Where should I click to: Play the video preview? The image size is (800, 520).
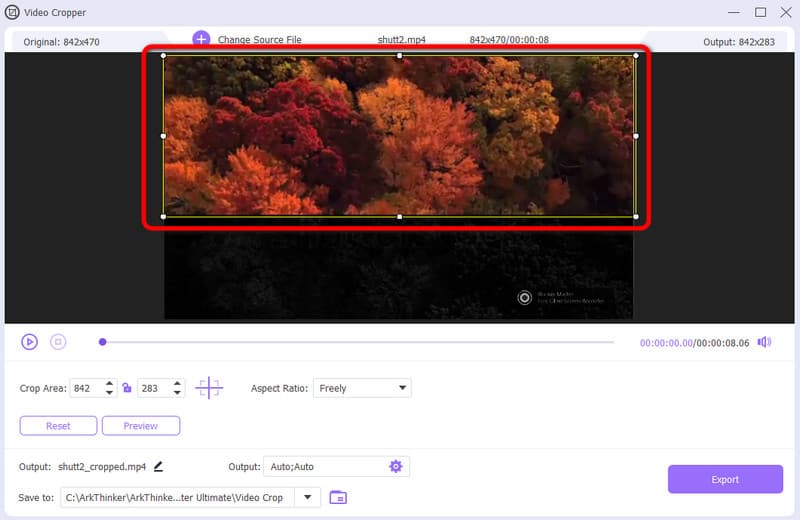(x=30, y=342)
